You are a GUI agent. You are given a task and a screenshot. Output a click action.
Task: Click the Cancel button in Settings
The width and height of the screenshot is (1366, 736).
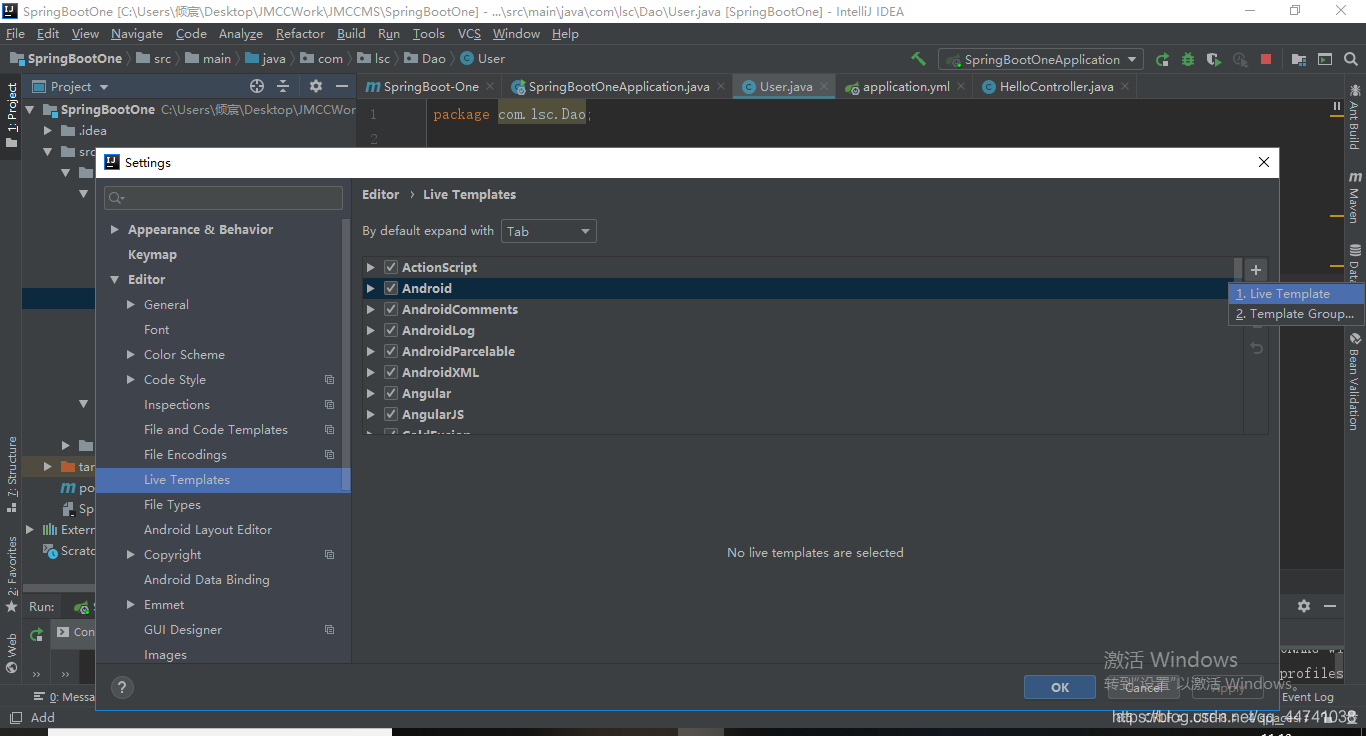point(1144,687)
